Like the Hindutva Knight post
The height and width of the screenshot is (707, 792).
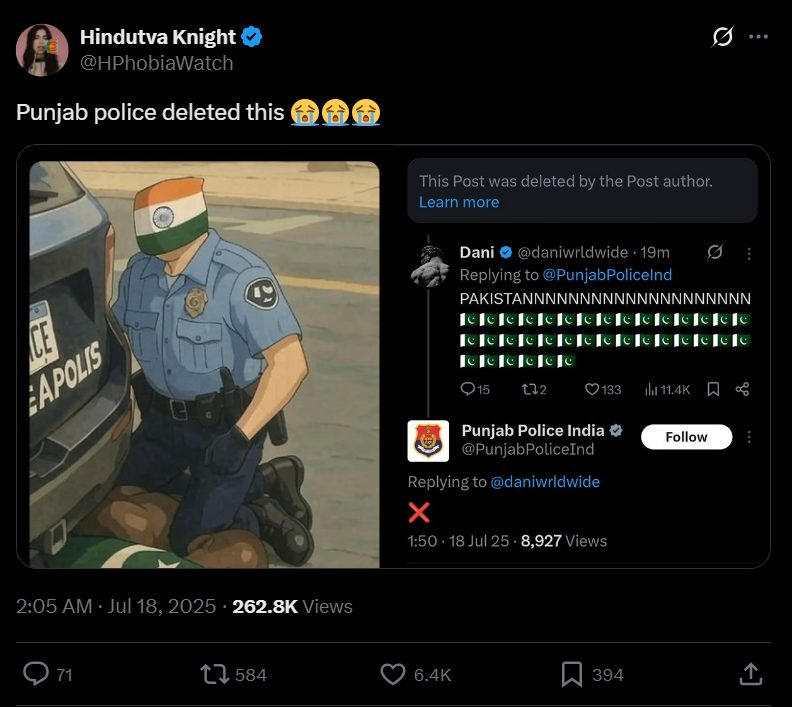pos(393,675)
